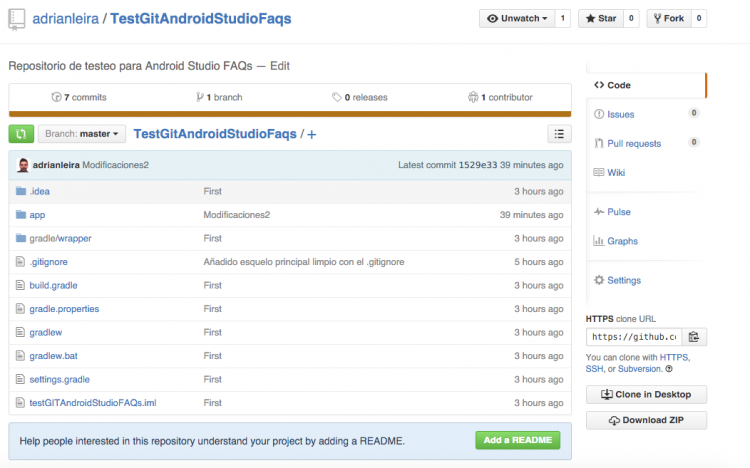Open the repository Settings tab
750x468 pixels.
click(x=624, y=280)
